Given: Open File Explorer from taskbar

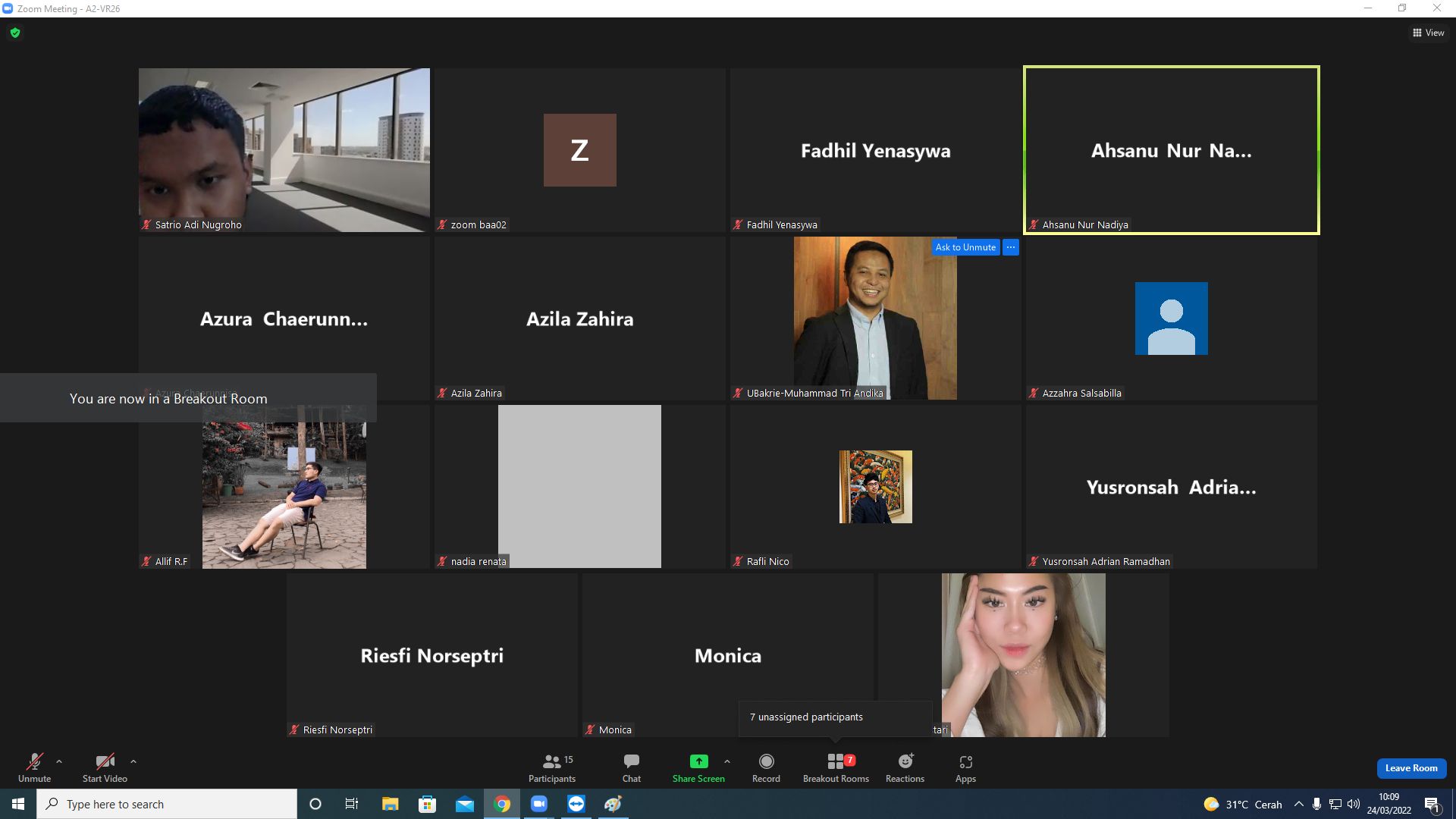Looking at the screenshot, I should (390, 804).
